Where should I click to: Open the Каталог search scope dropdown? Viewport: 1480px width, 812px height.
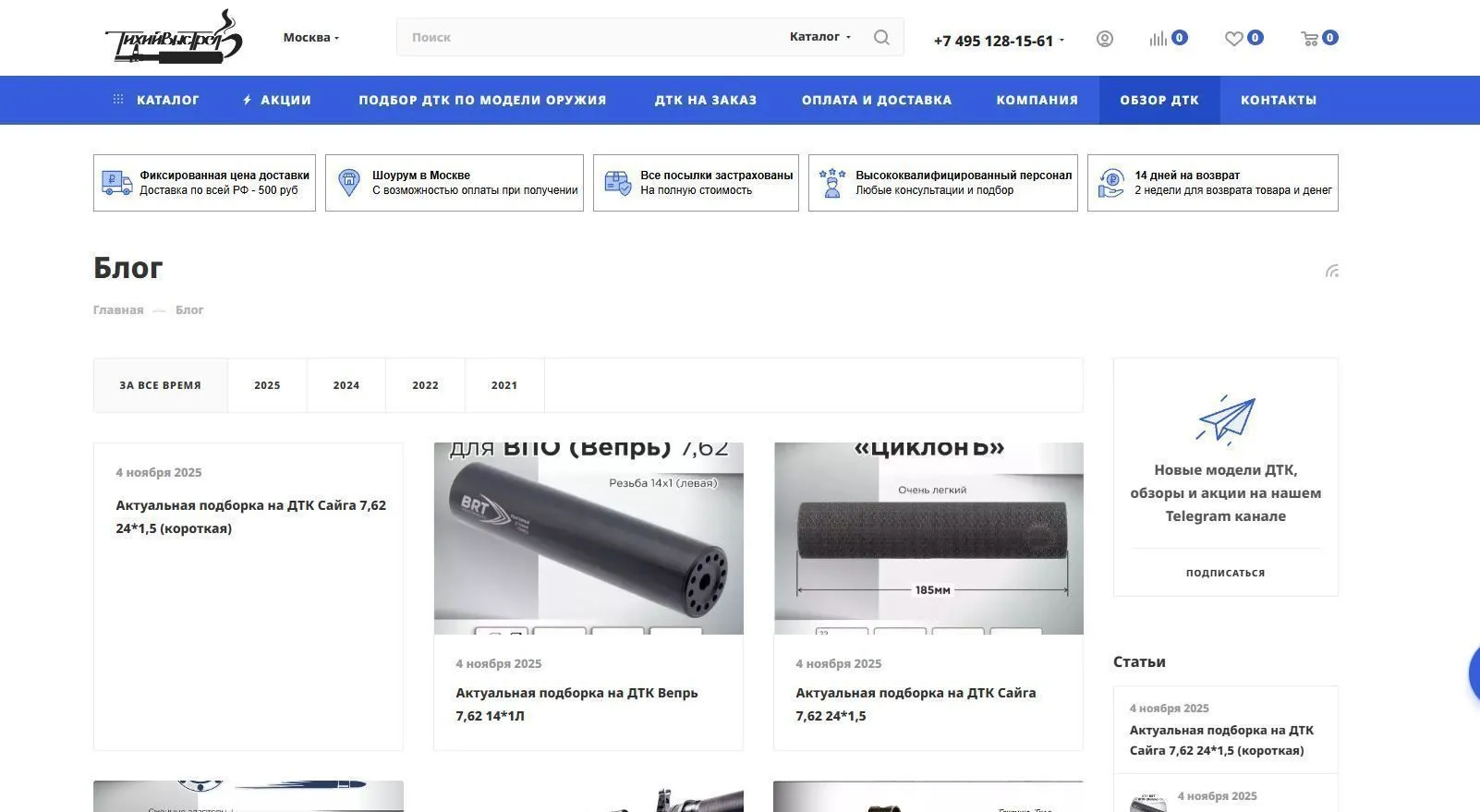click(x=819, y=37)
